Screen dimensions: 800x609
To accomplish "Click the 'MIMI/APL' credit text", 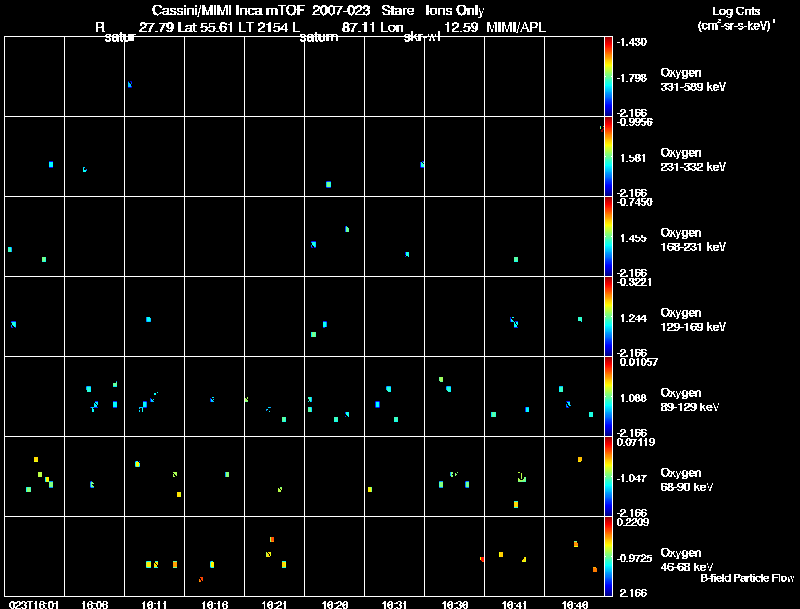I will 516,28.
